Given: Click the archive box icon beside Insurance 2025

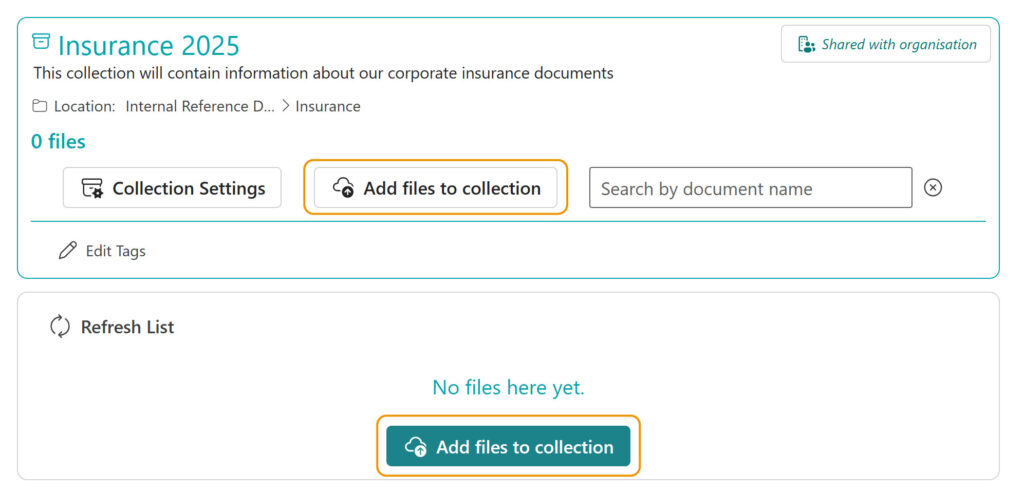Looking at the screenshot, I should [41, 42].
